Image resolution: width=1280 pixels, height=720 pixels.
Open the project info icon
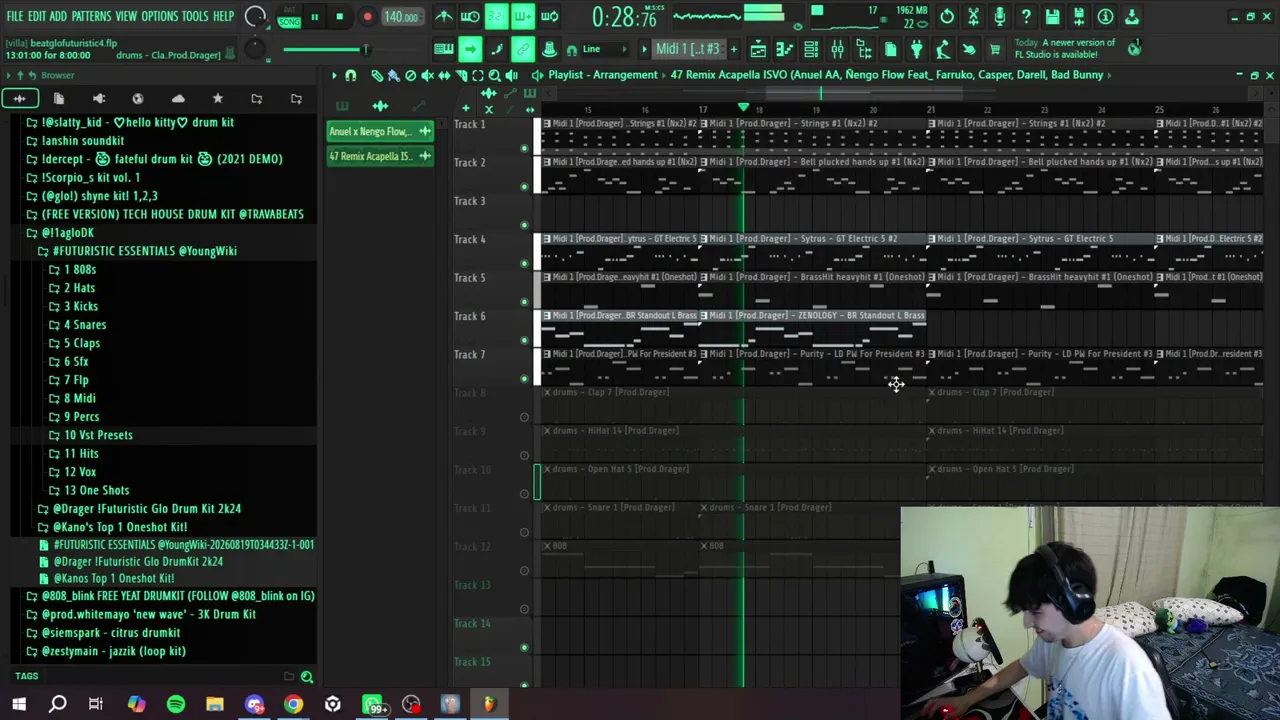[x=1105, y=16]
